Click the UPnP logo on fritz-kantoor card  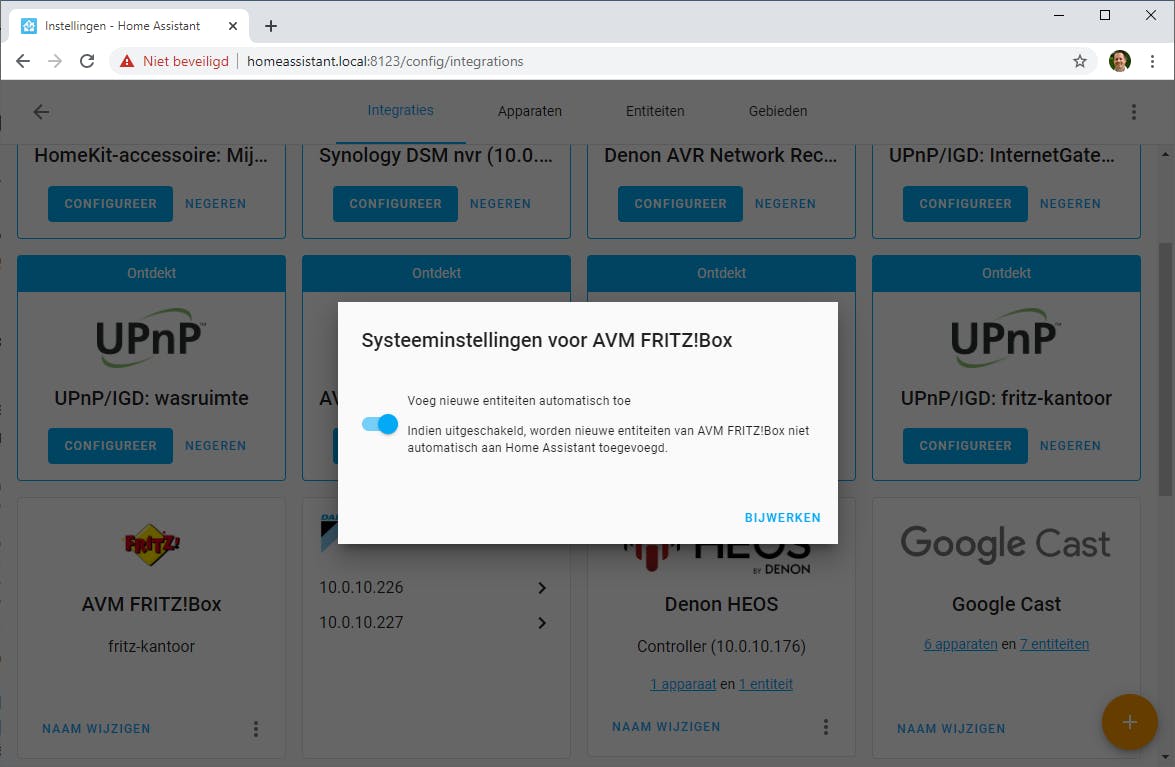click(x=1006, y=338)
